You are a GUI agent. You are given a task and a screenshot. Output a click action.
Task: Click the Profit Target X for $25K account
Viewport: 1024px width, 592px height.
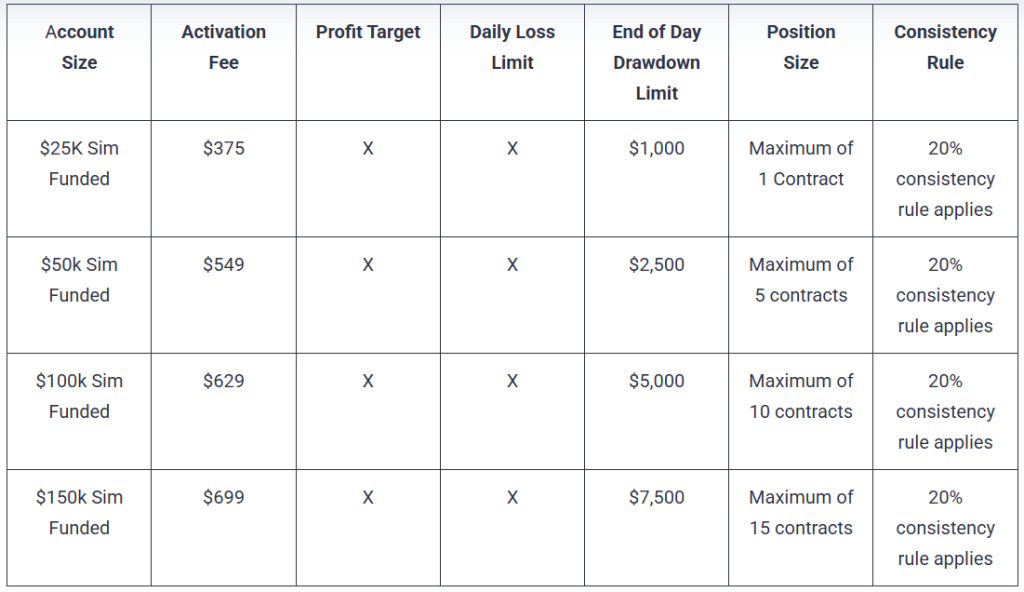click(x=368, y=149)
